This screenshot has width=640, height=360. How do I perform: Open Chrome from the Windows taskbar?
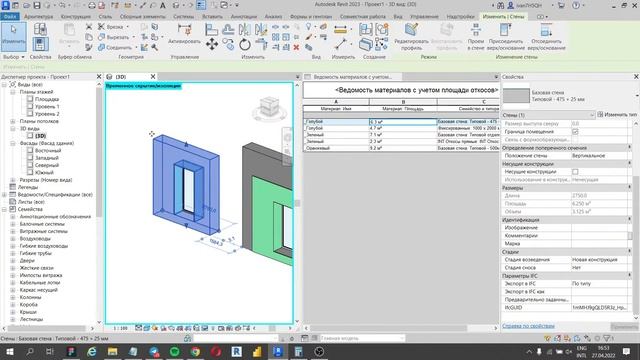coord(195,351)
